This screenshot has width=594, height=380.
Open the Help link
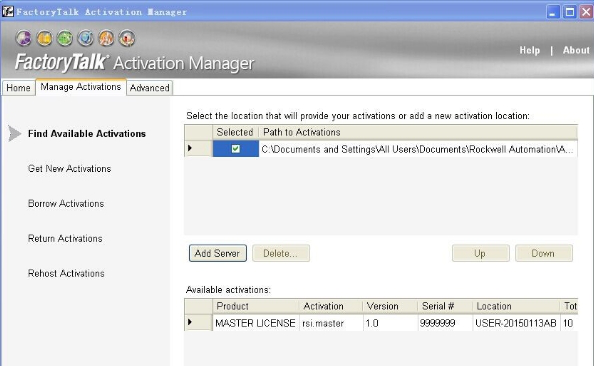tap(530, 50)
